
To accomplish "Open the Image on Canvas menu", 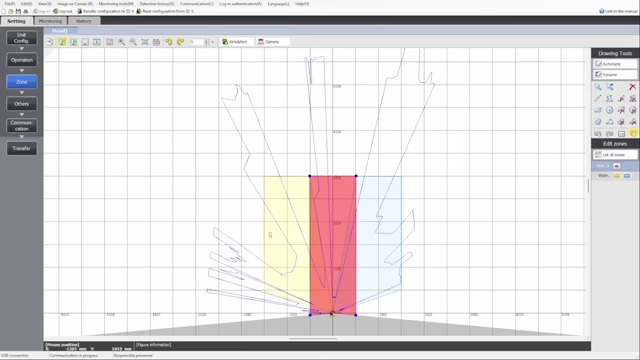I will 75,4.
